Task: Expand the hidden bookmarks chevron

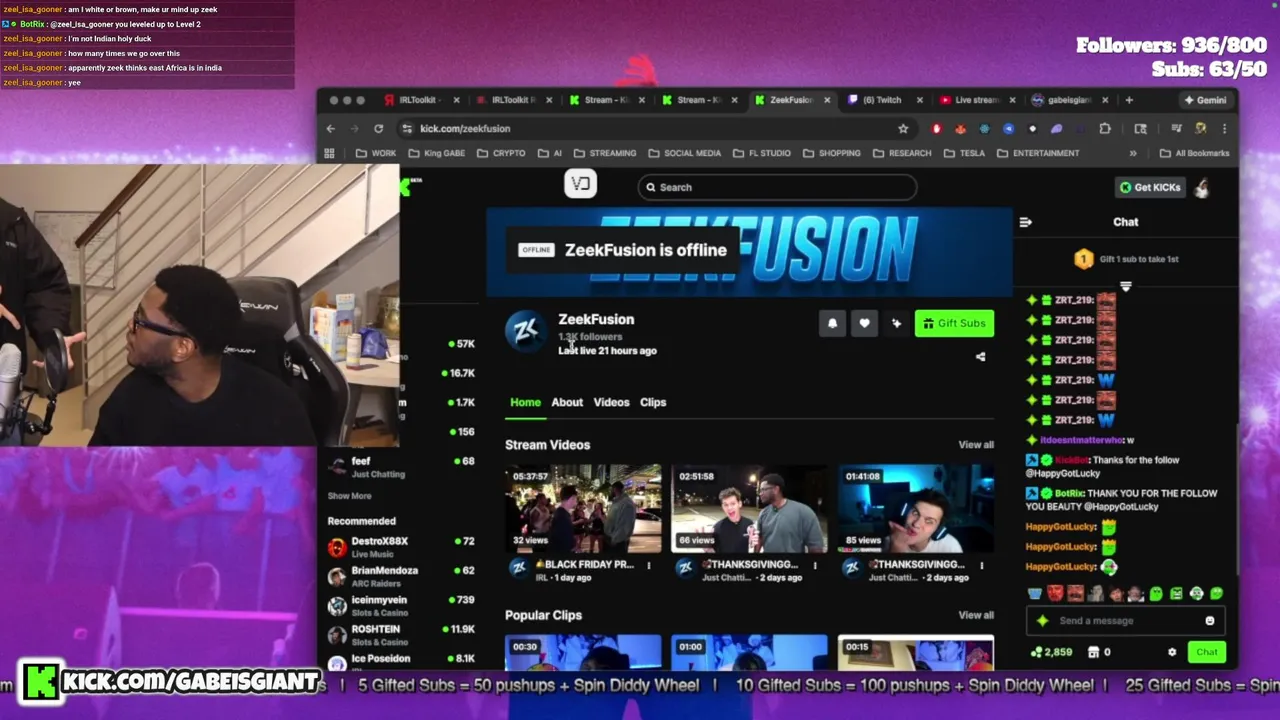Action: click(x=1133, y=153)
